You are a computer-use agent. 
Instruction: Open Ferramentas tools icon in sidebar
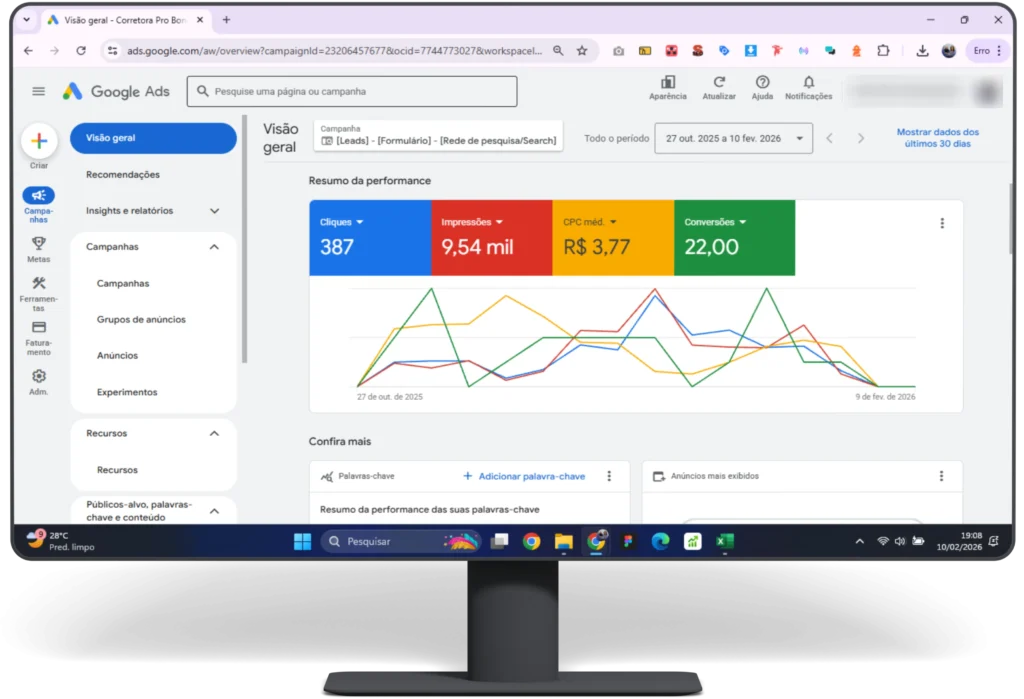coord(39,284)
